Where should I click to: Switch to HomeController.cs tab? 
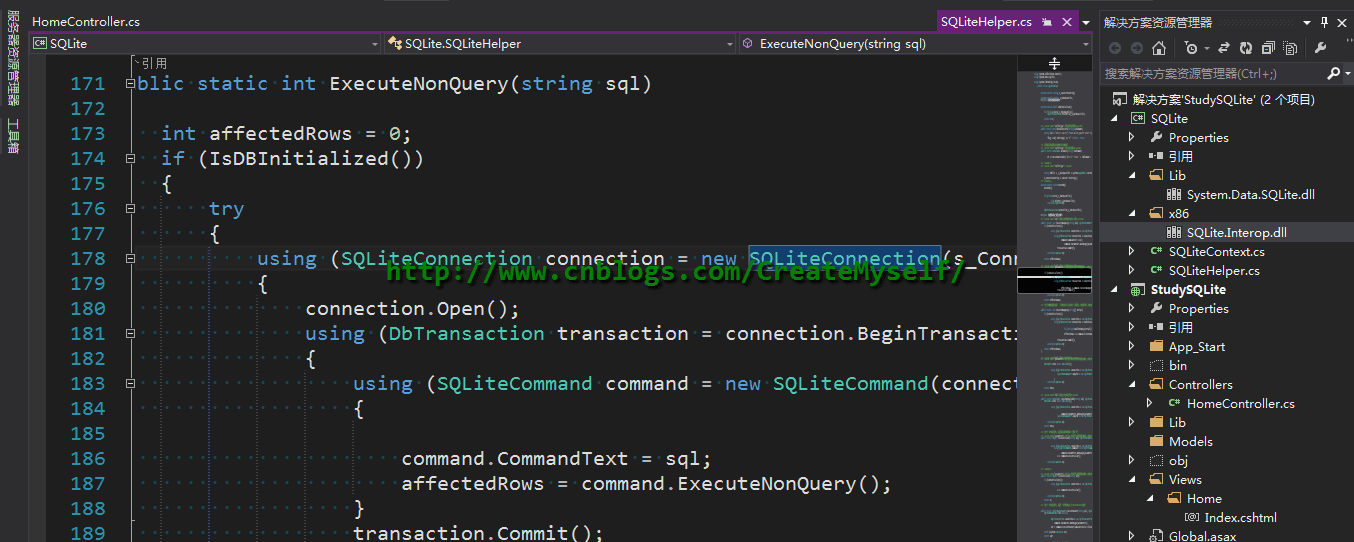click(86, 21)
